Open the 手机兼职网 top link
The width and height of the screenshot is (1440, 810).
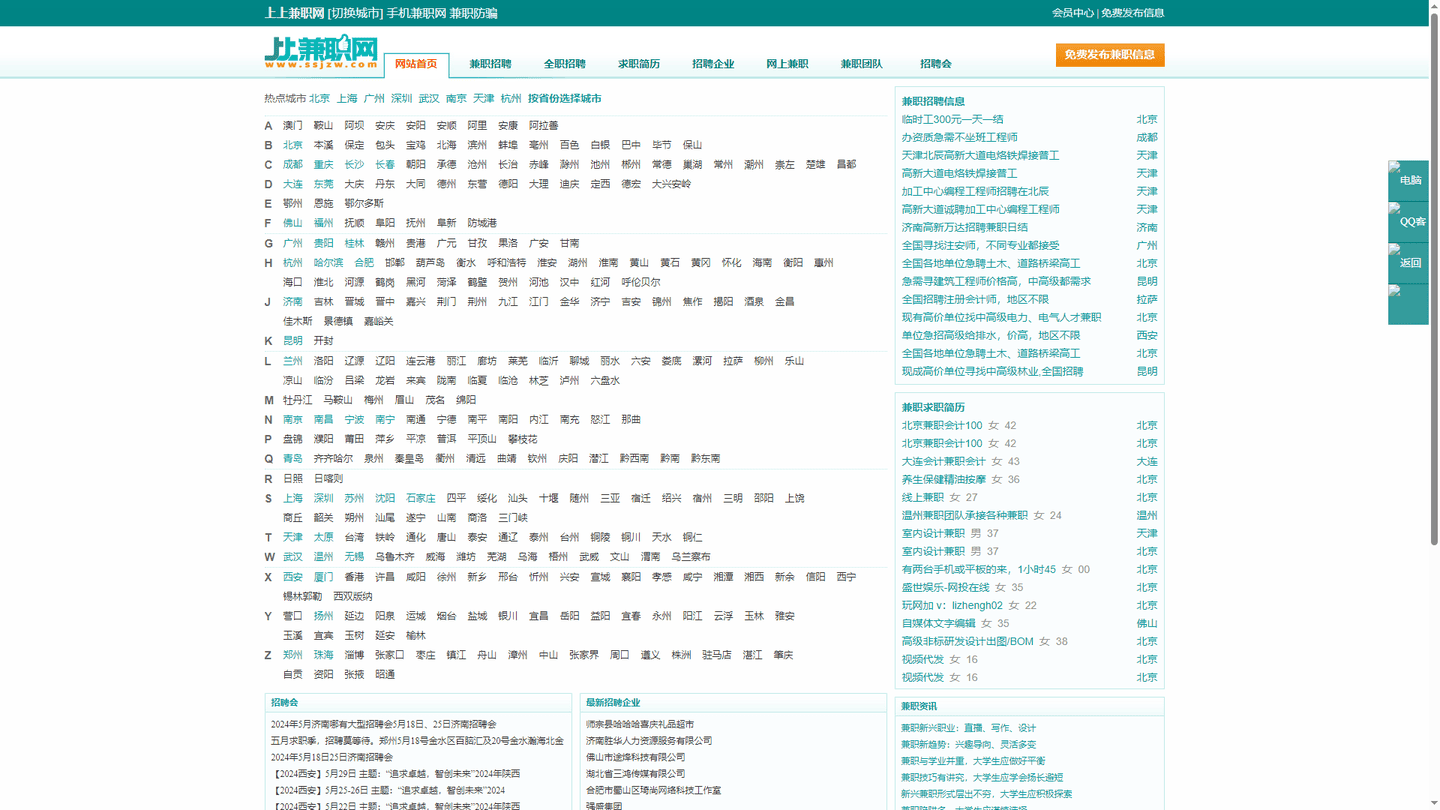pyautogui.click(x=416, y=13)
